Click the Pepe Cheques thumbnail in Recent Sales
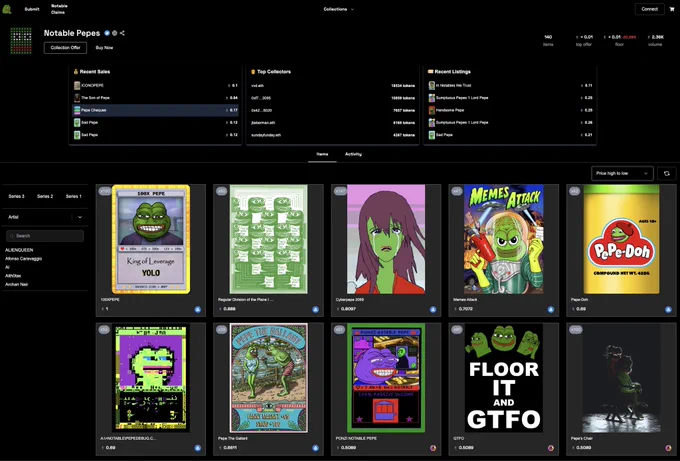The height and width of the screenshot is (461, 680). click(77, 110)
